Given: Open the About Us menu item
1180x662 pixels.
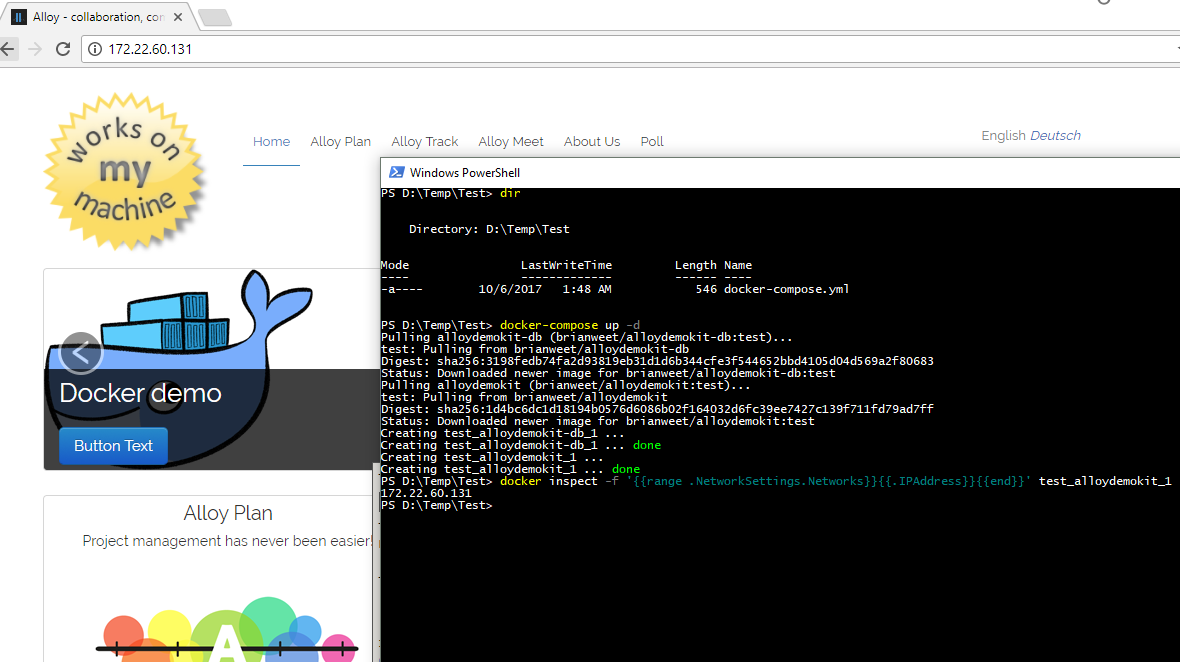Looking at the screenshot, I should point(592,141).
